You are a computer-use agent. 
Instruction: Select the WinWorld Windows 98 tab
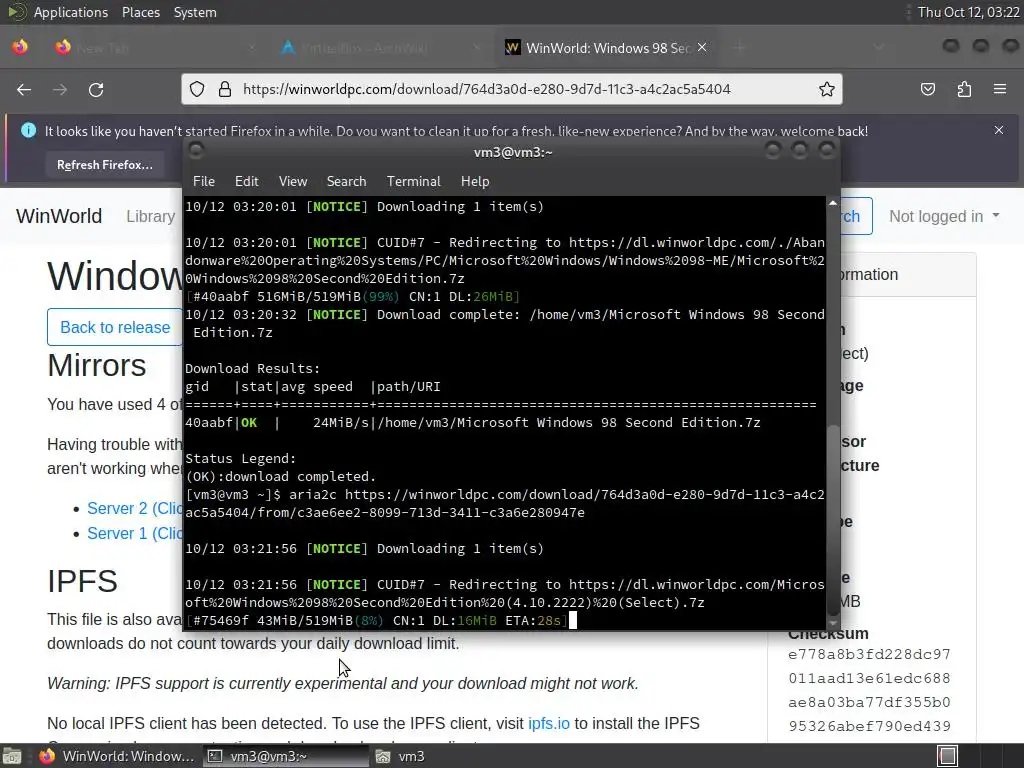(x=607, y=48)
